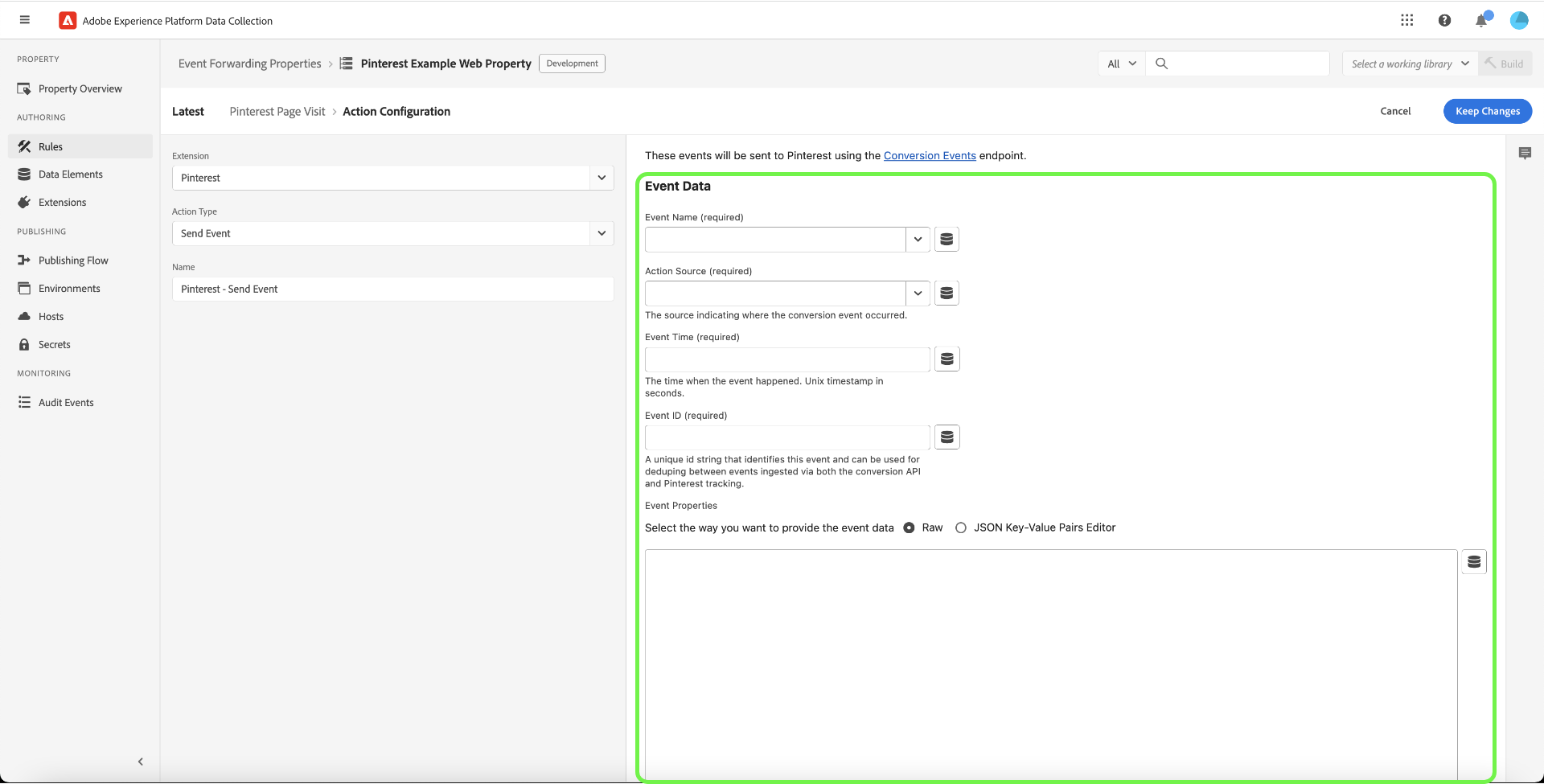
Task: Open data element picker for Event Name
Action: (x=947, y=240)
